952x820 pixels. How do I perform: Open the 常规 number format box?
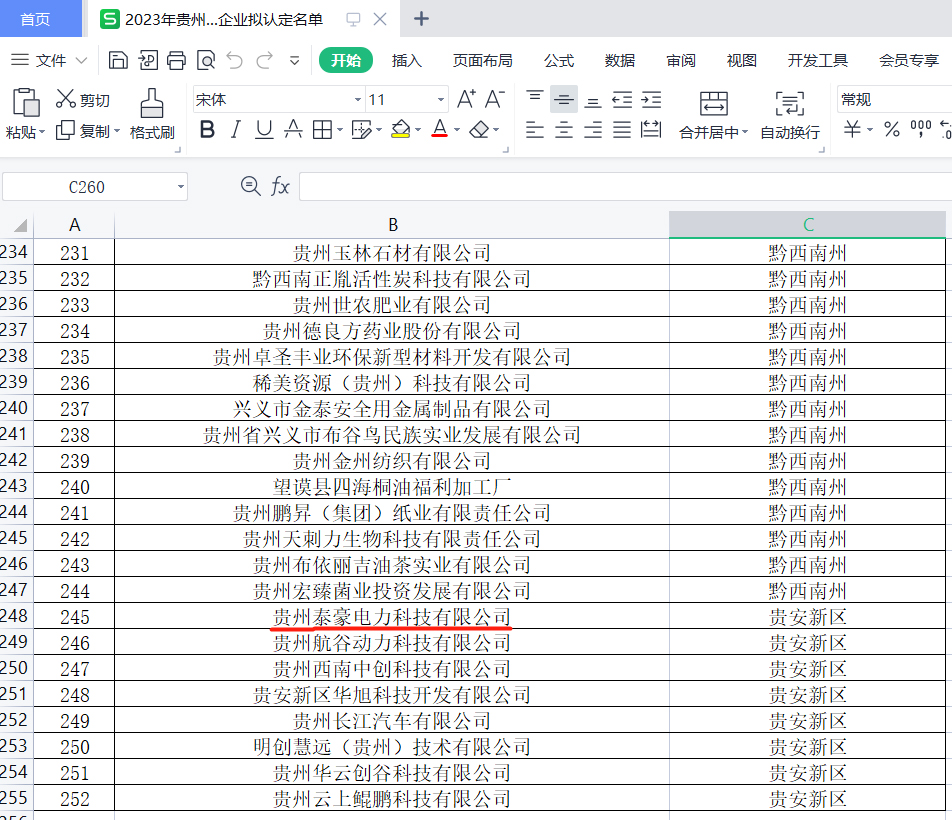[894, 100]
